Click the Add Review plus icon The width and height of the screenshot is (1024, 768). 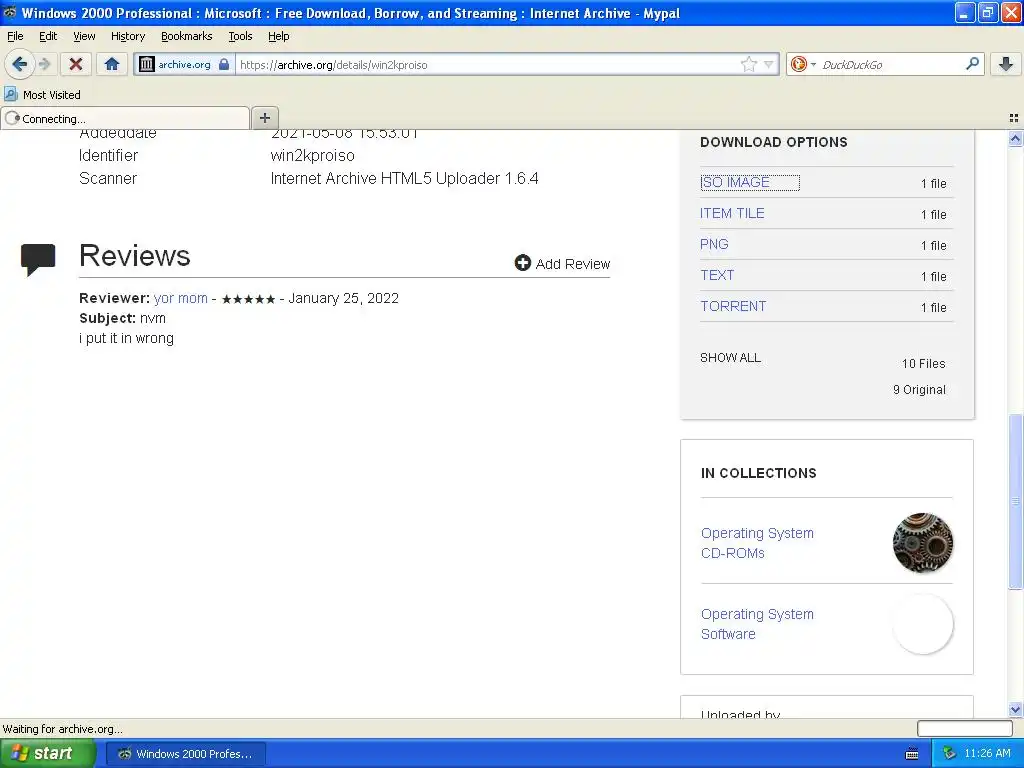tap(522, 263)
